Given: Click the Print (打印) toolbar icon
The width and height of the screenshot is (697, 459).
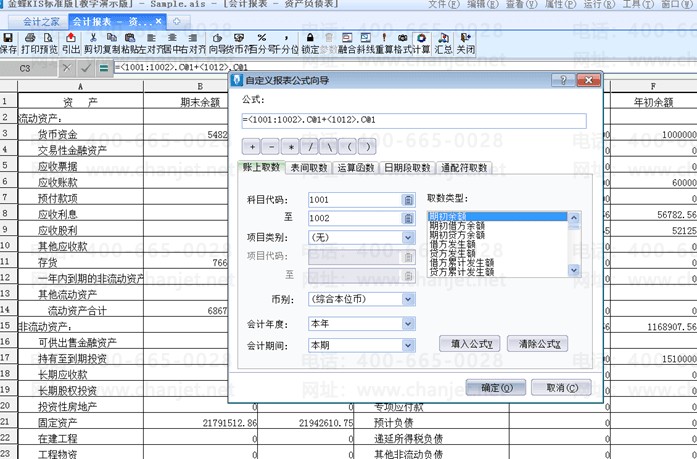Looking at the screenshot, I should tap(29, 42).
